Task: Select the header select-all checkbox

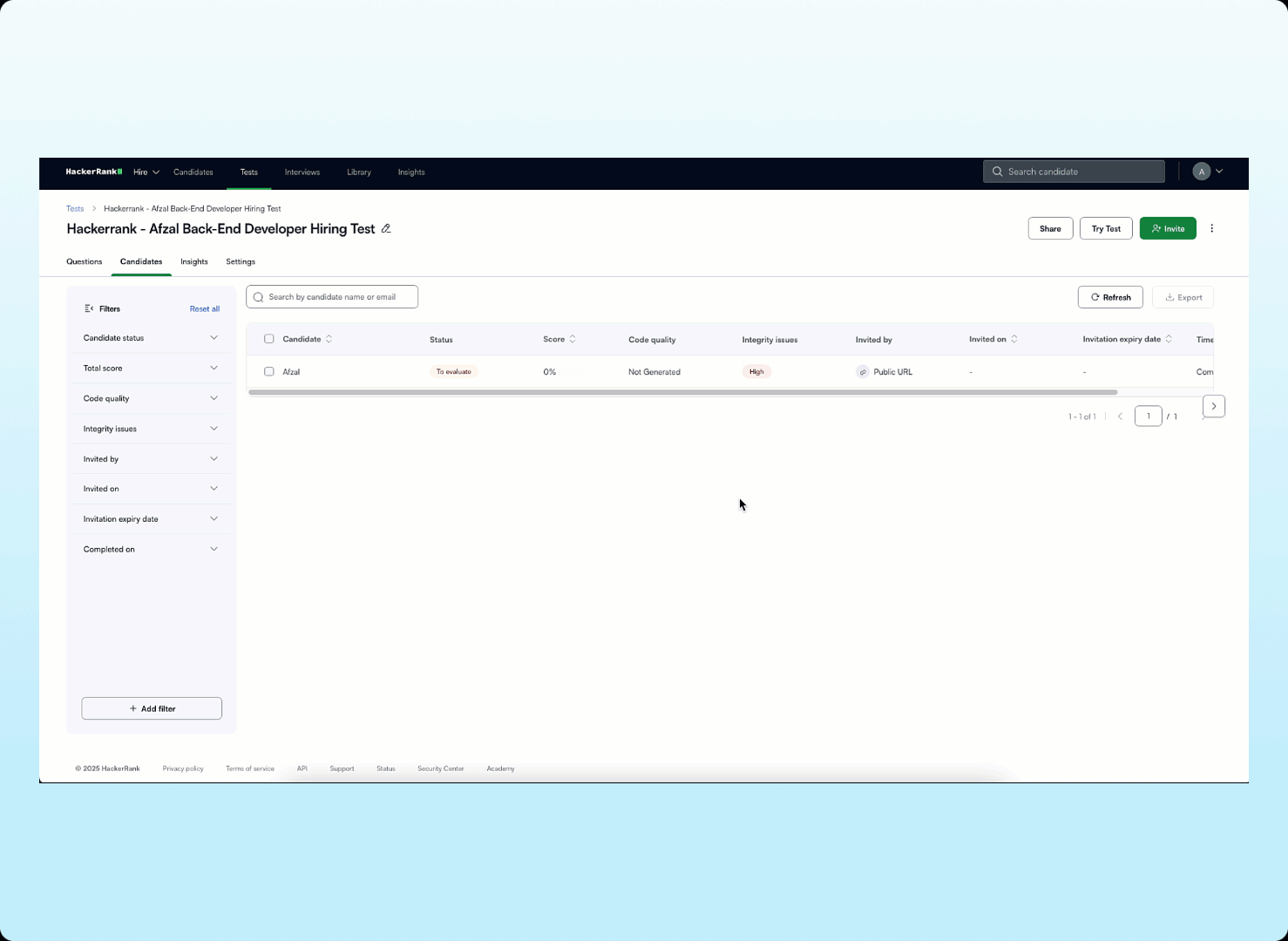Action: (269, 339)
